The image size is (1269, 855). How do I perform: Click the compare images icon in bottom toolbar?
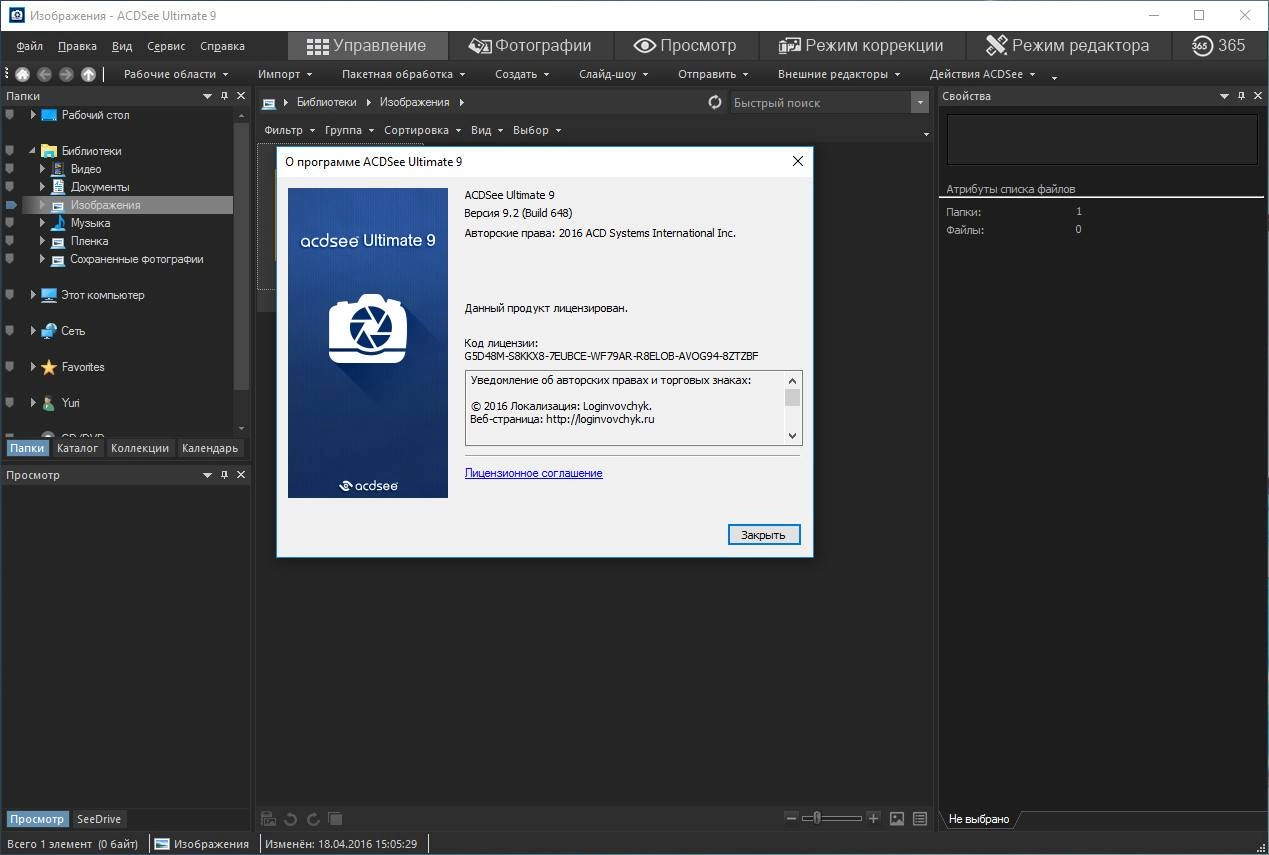coord(335,819)
